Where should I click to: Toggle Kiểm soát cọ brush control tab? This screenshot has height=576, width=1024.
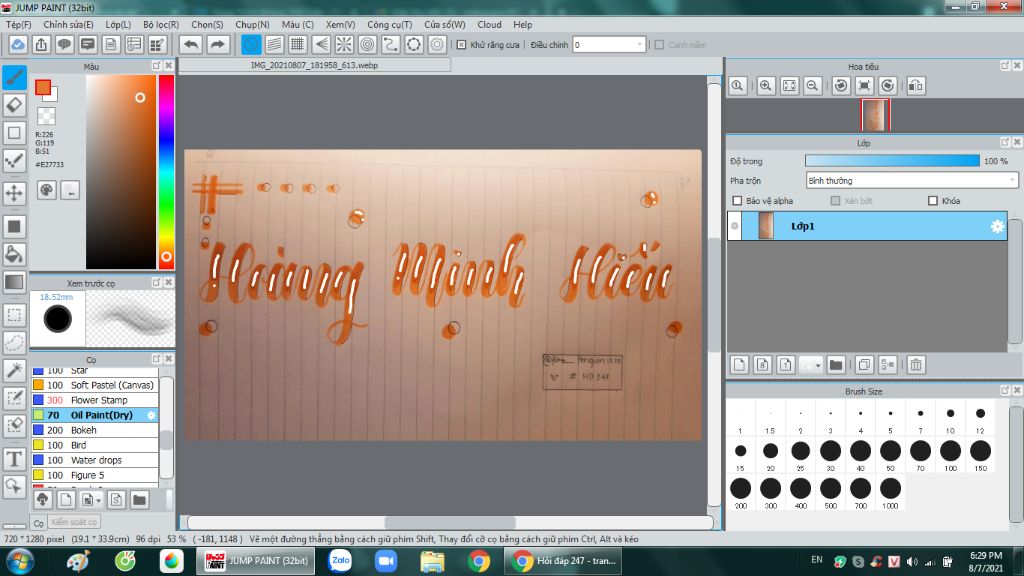point(74,522)
